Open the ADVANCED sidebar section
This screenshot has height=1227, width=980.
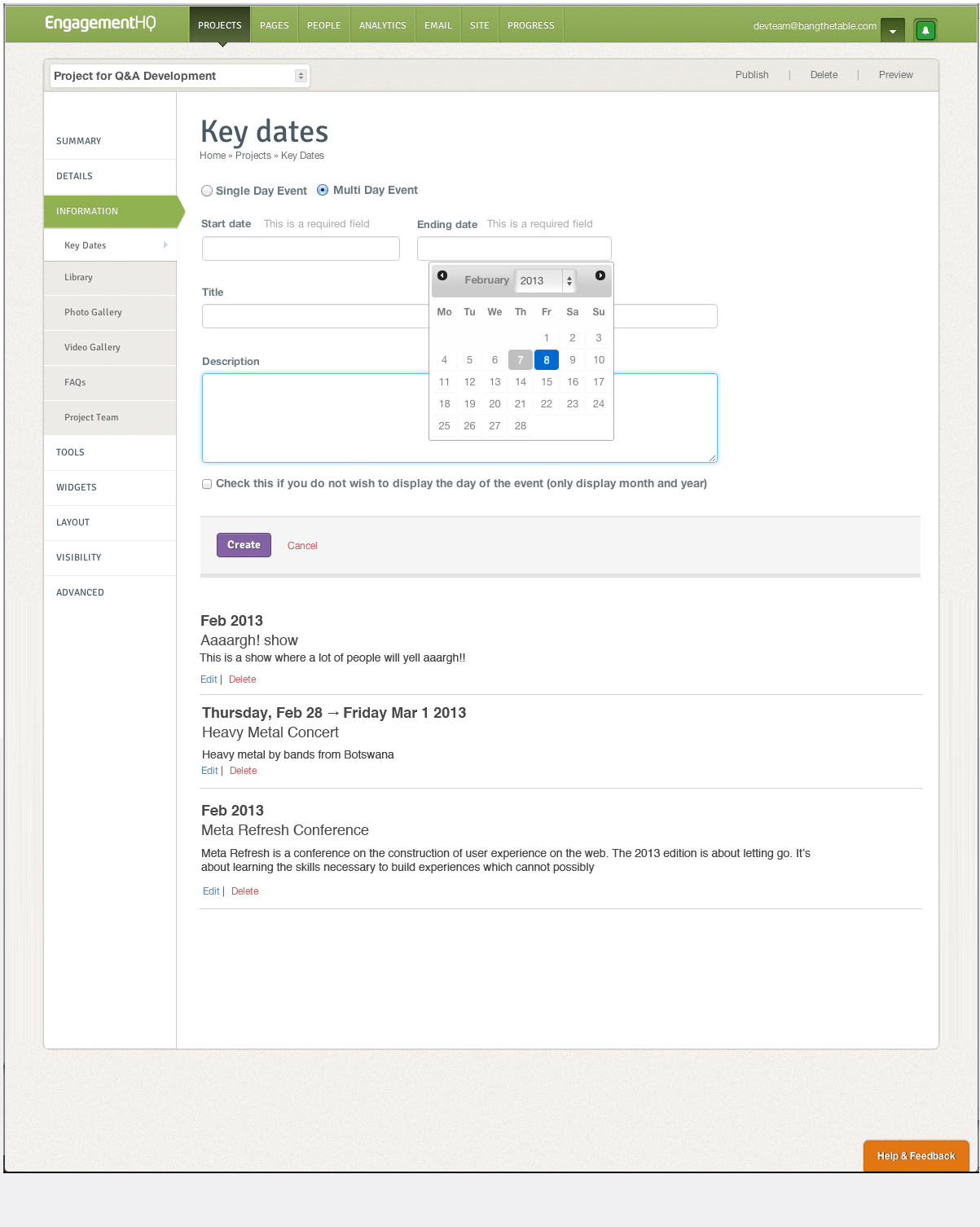coord(110,593)
